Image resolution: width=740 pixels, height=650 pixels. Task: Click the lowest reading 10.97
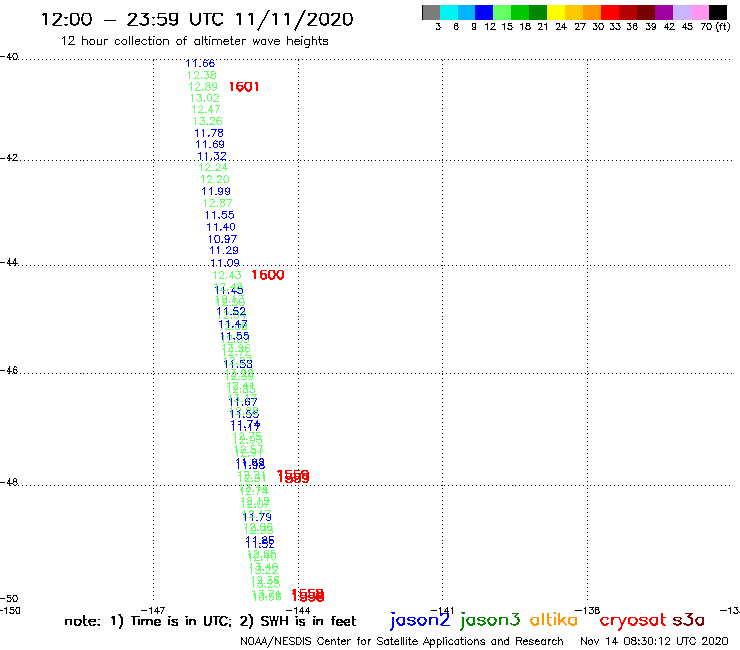pos(222,239)
